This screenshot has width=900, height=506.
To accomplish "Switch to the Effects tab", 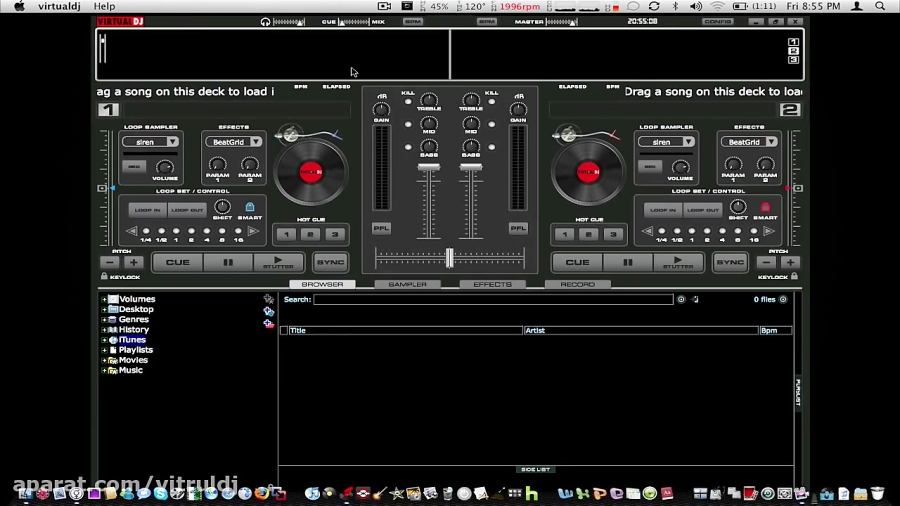I will 492,285.
